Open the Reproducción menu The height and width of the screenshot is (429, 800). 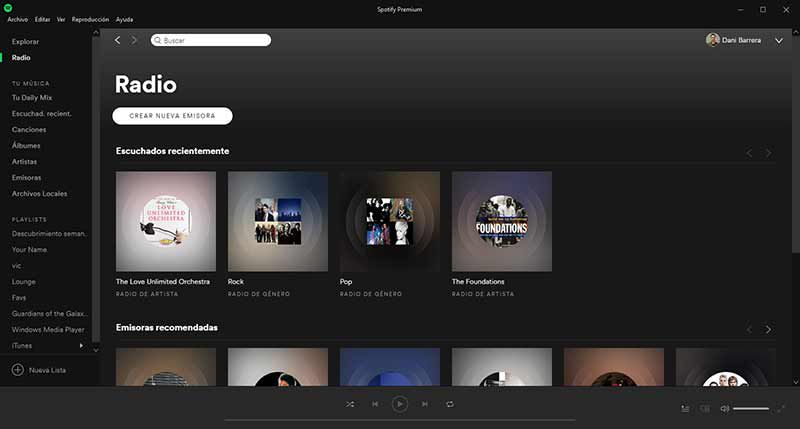pyautogui.click(x=90, y=19)
